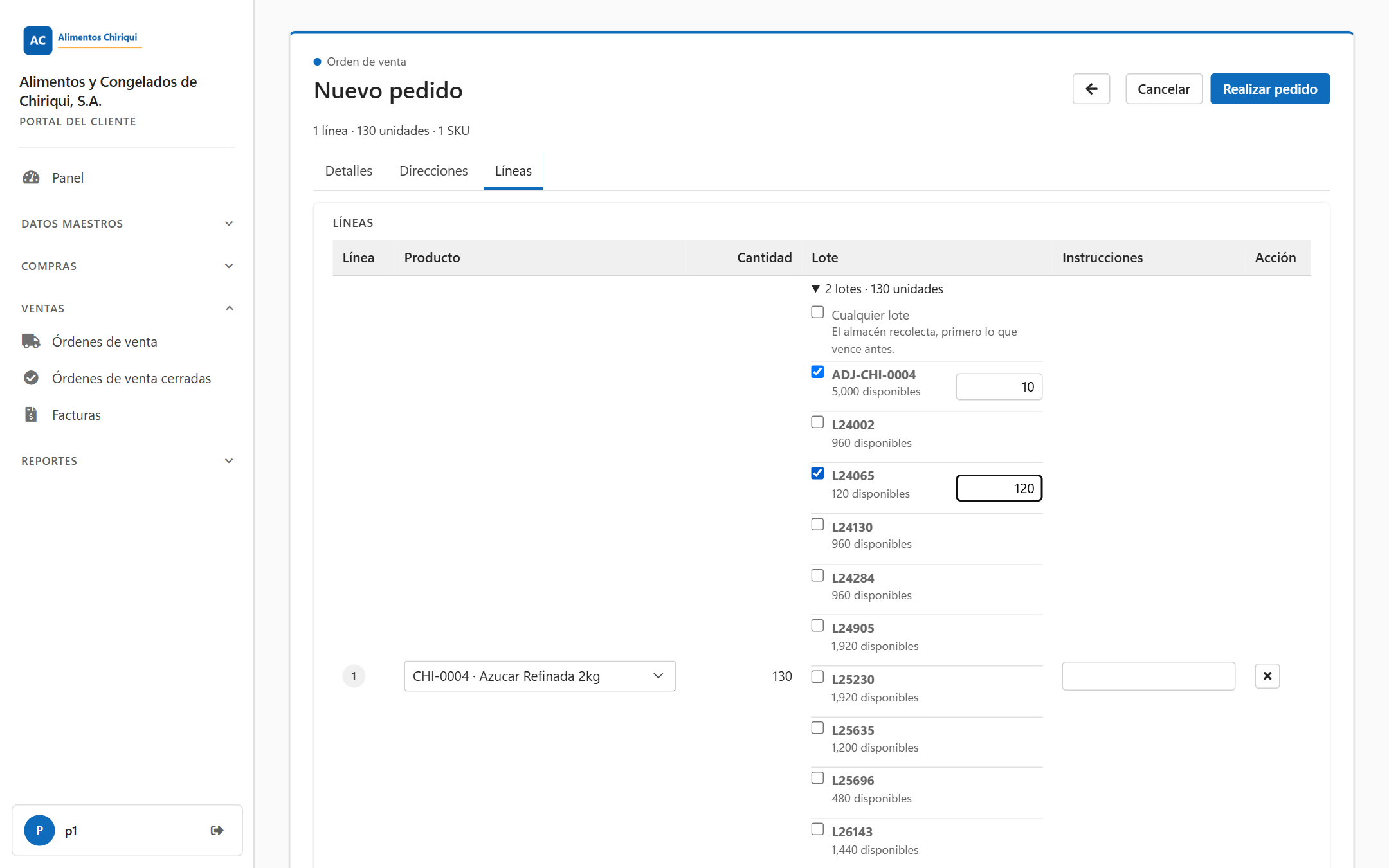Viewport: 1389px width, 868px height.
Task: Click the Órdenes de venta cerradas checkmark icon
Action: tap(31, 378)
